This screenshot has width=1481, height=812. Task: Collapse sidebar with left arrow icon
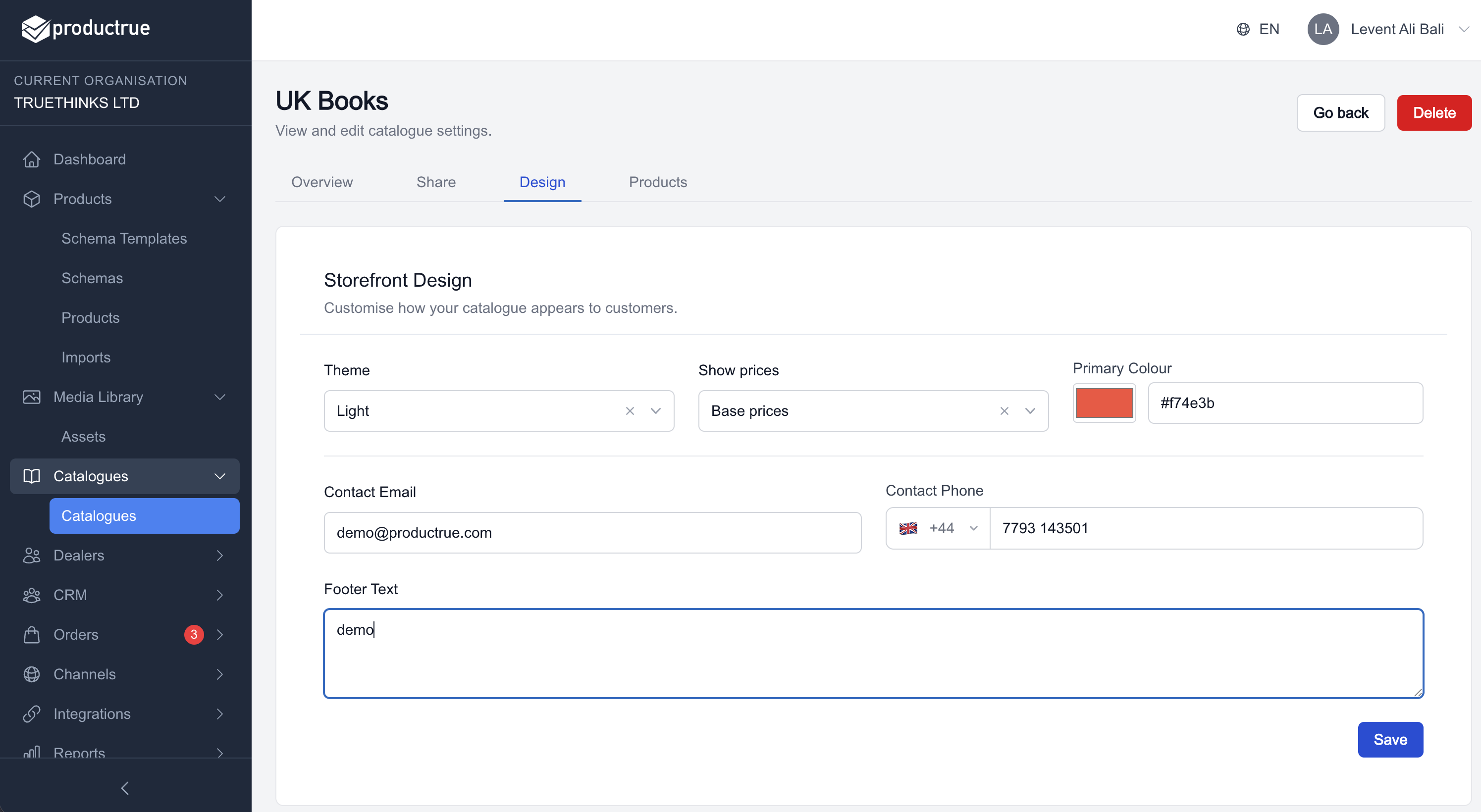coord(125,788)
